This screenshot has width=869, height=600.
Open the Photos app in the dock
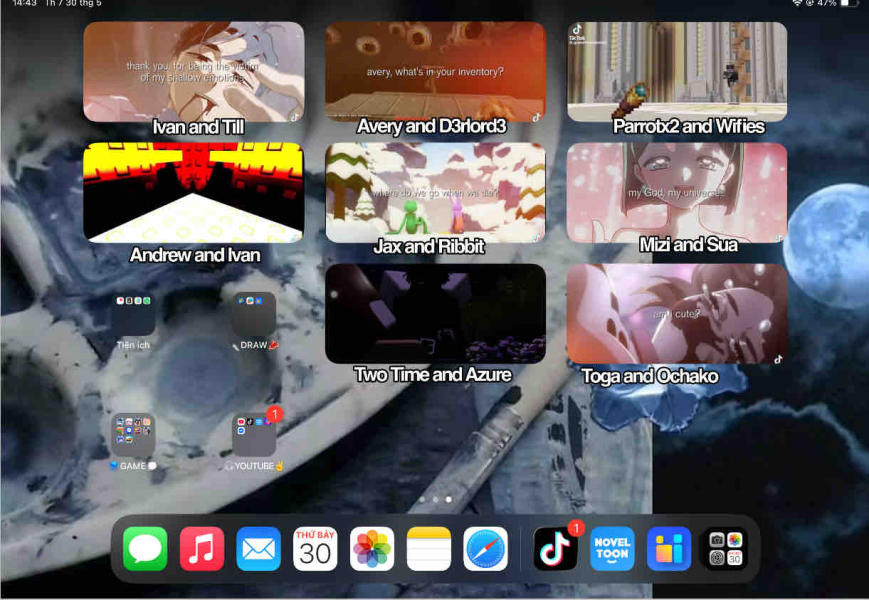[372, 548]
